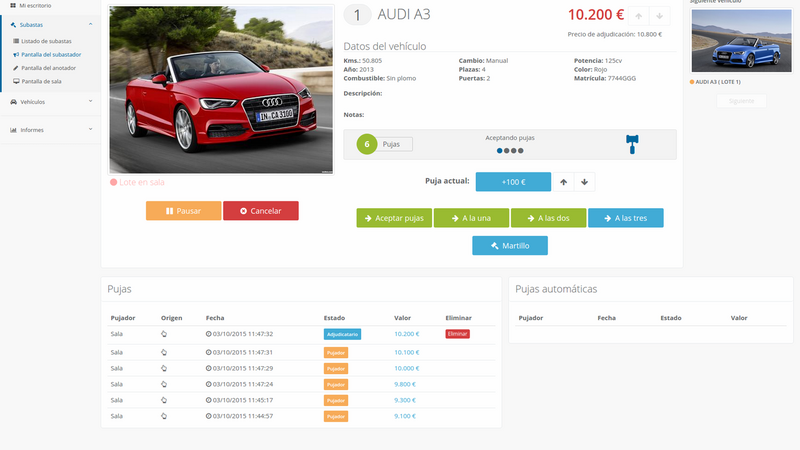Open next vehicle blue Audi thumbnail
Screen dimensions: 800x450
[x=741, y=41]
